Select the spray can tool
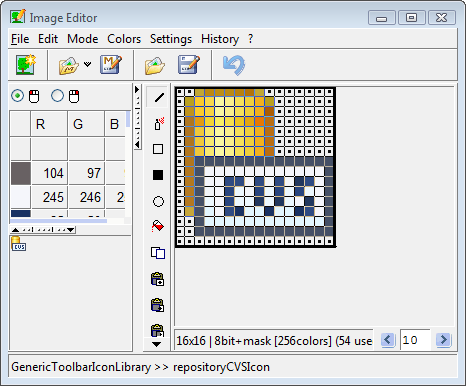The height and width of the screenshot is (386, 466). point(159,123)
